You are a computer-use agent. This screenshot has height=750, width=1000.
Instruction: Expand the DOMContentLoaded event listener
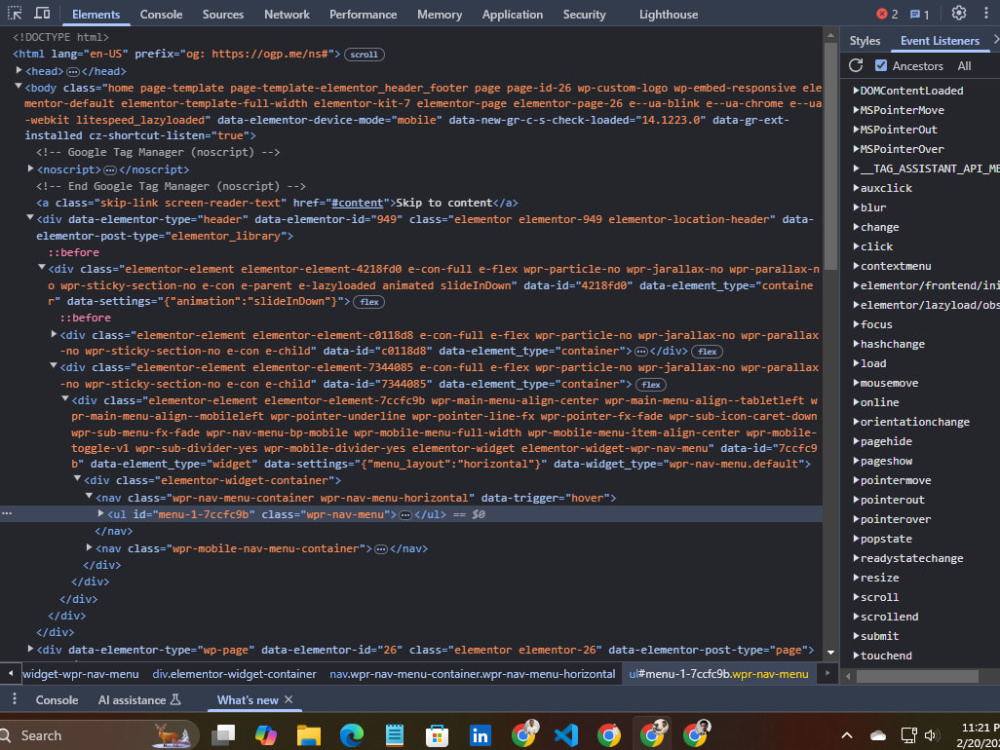click(x=856, y=91)
